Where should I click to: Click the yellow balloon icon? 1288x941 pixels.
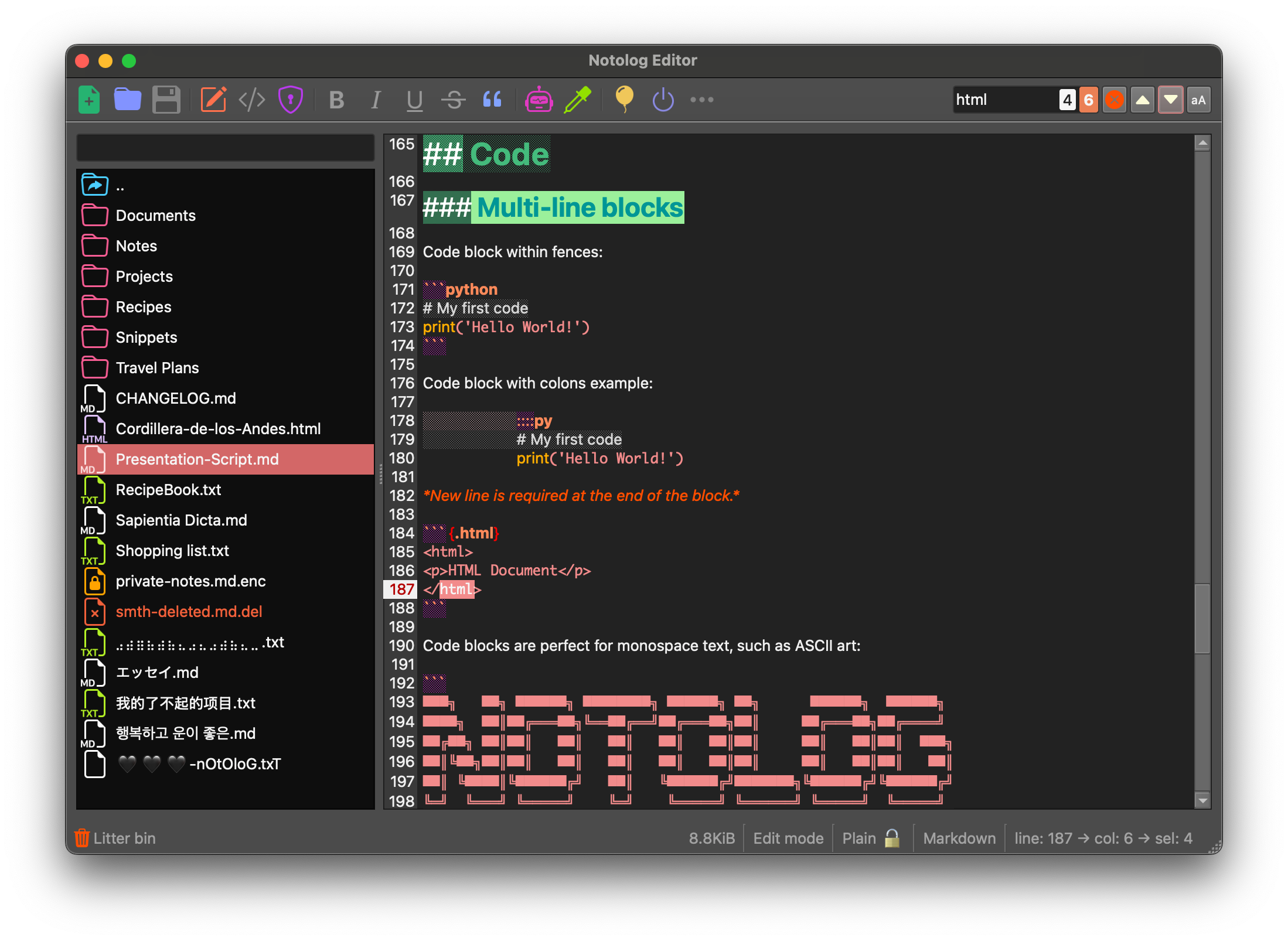tap(624, 99)
